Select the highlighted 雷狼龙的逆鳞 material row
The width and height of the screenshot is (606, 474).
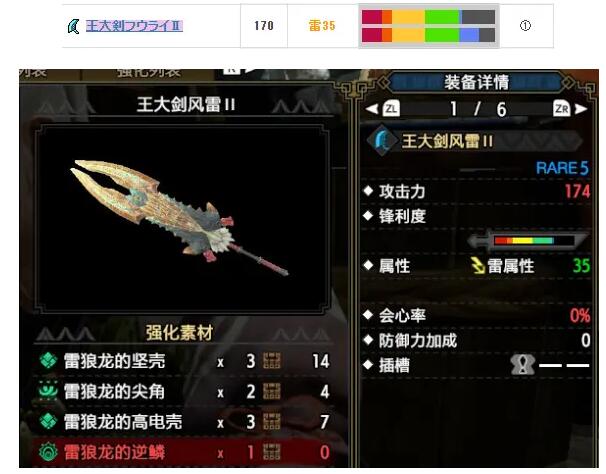click(x=183, y=452)
